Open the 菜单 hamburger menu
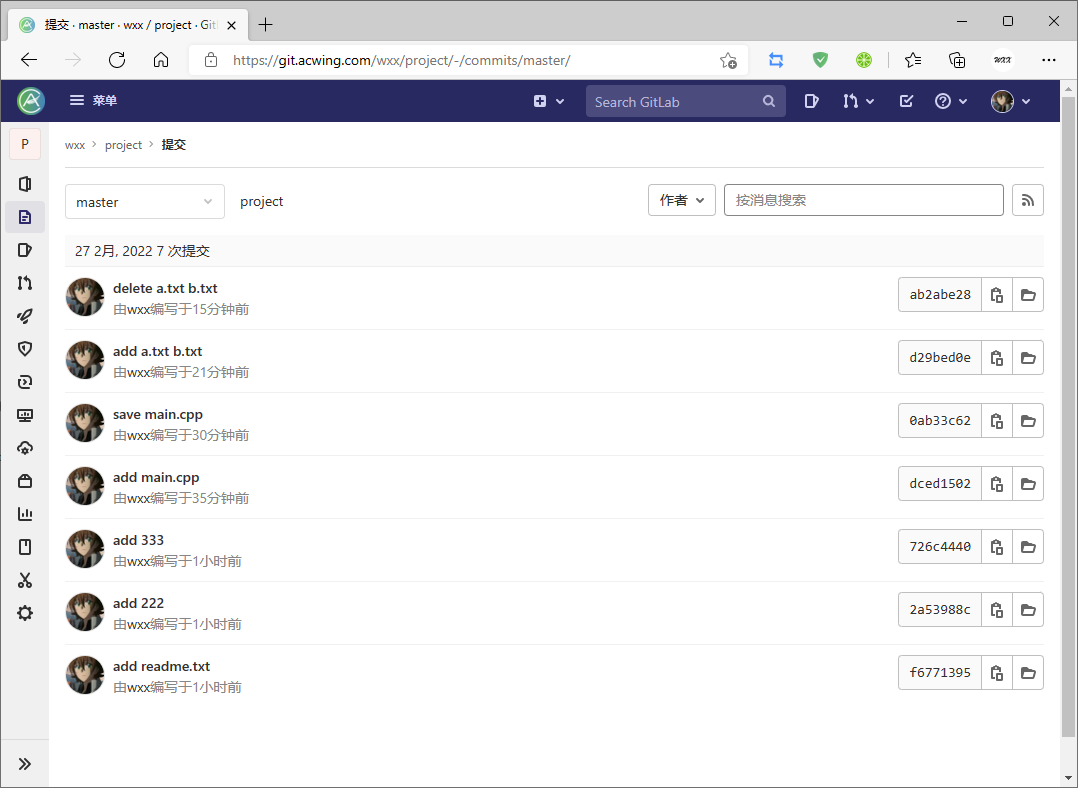The width and height of the screenshot is (1078, 788). point(94,100)
